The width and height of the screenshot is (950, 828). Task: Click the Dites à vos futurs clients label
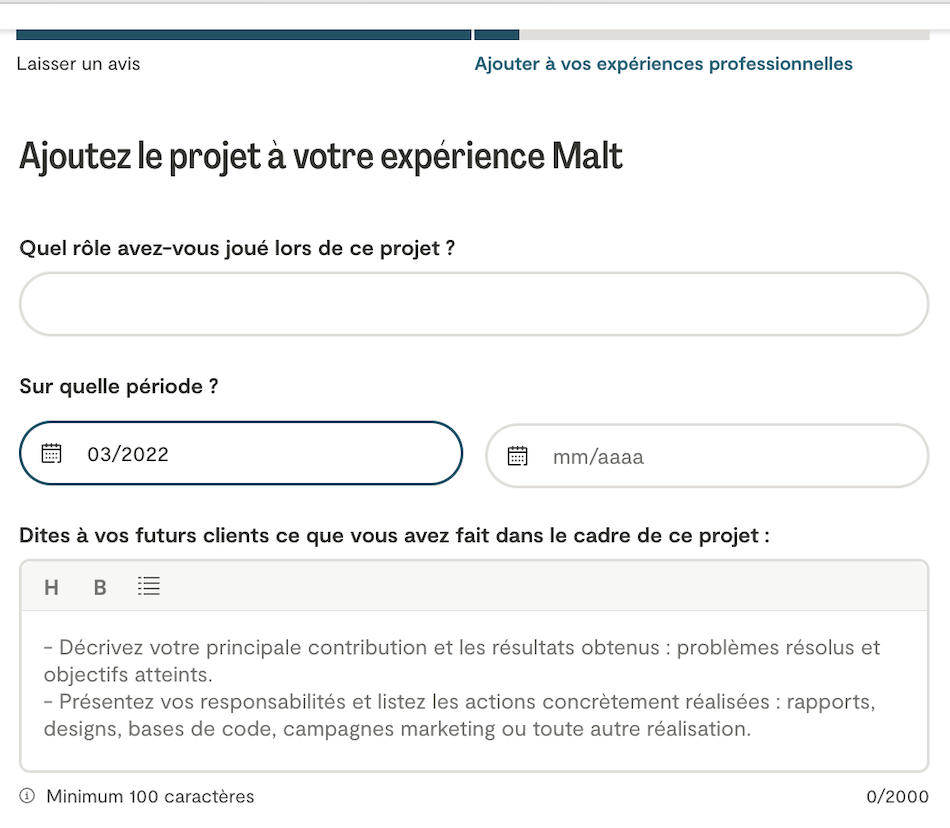394,535
